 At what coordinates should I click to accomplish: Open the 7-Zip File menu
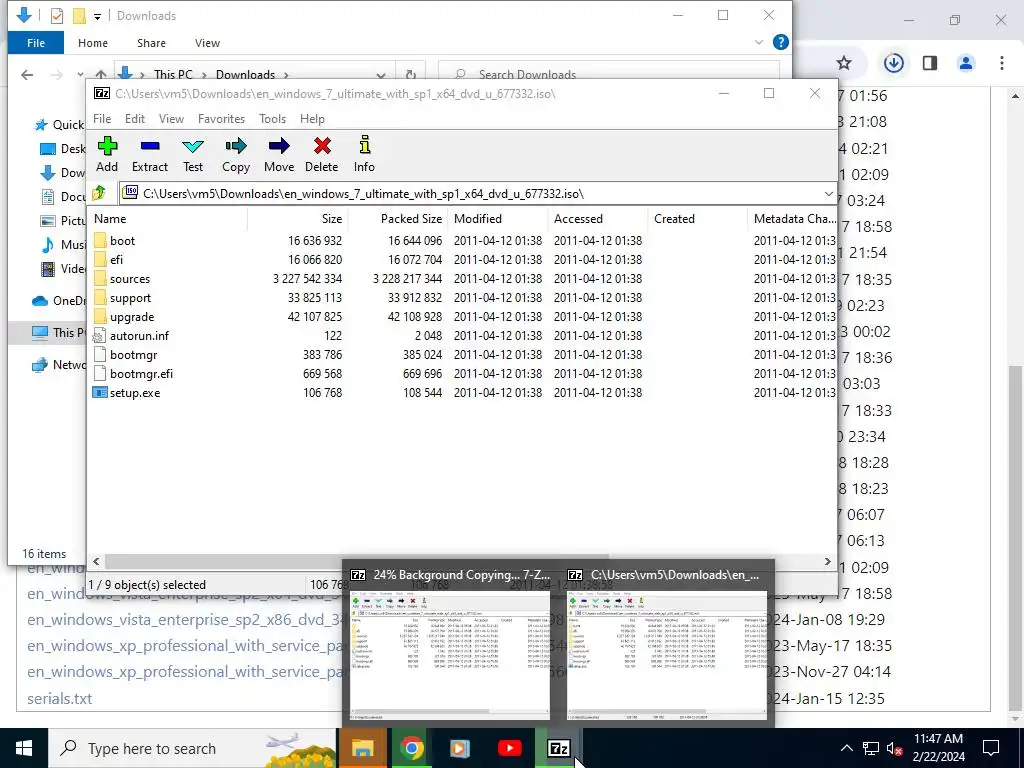102,119
